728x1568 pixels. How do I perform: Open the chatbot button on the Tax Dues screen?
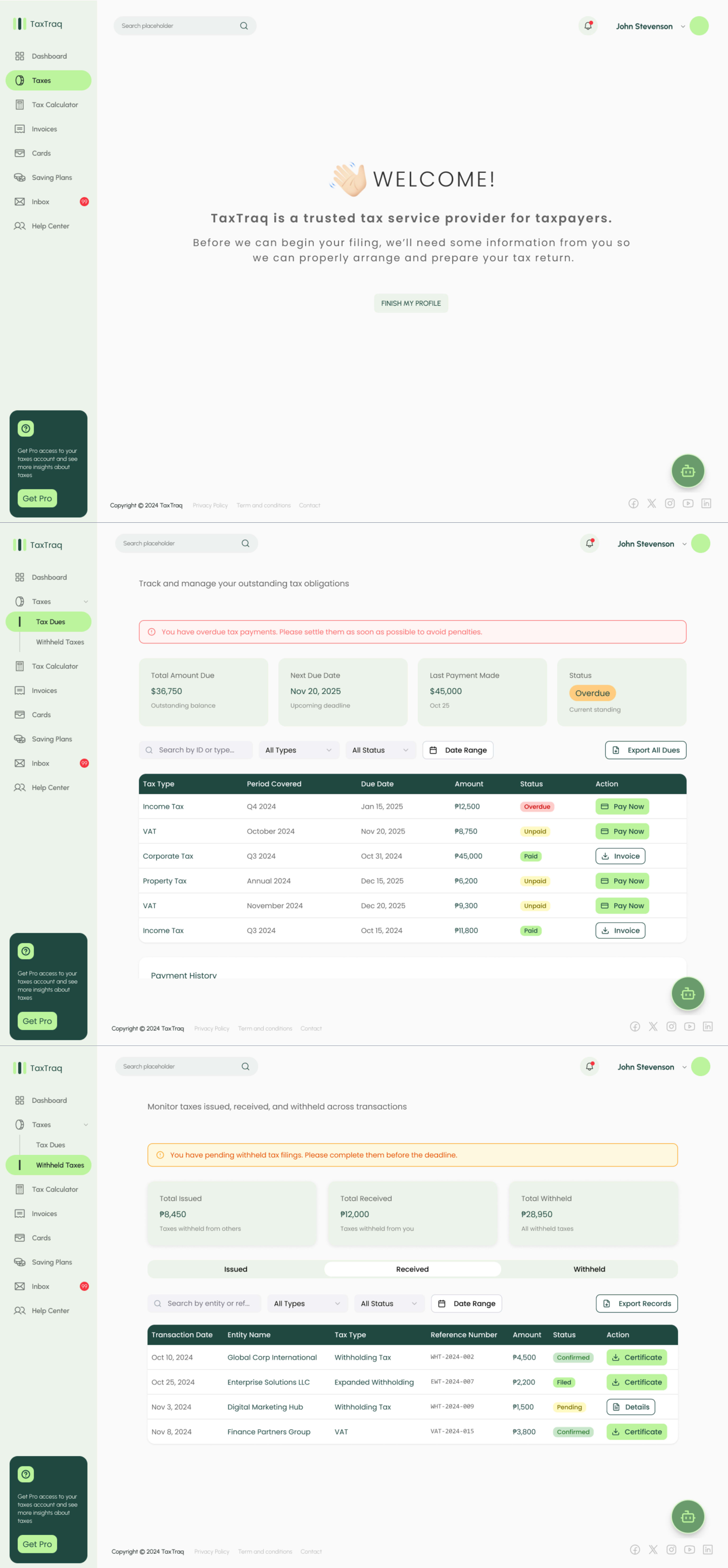point(688,993)
